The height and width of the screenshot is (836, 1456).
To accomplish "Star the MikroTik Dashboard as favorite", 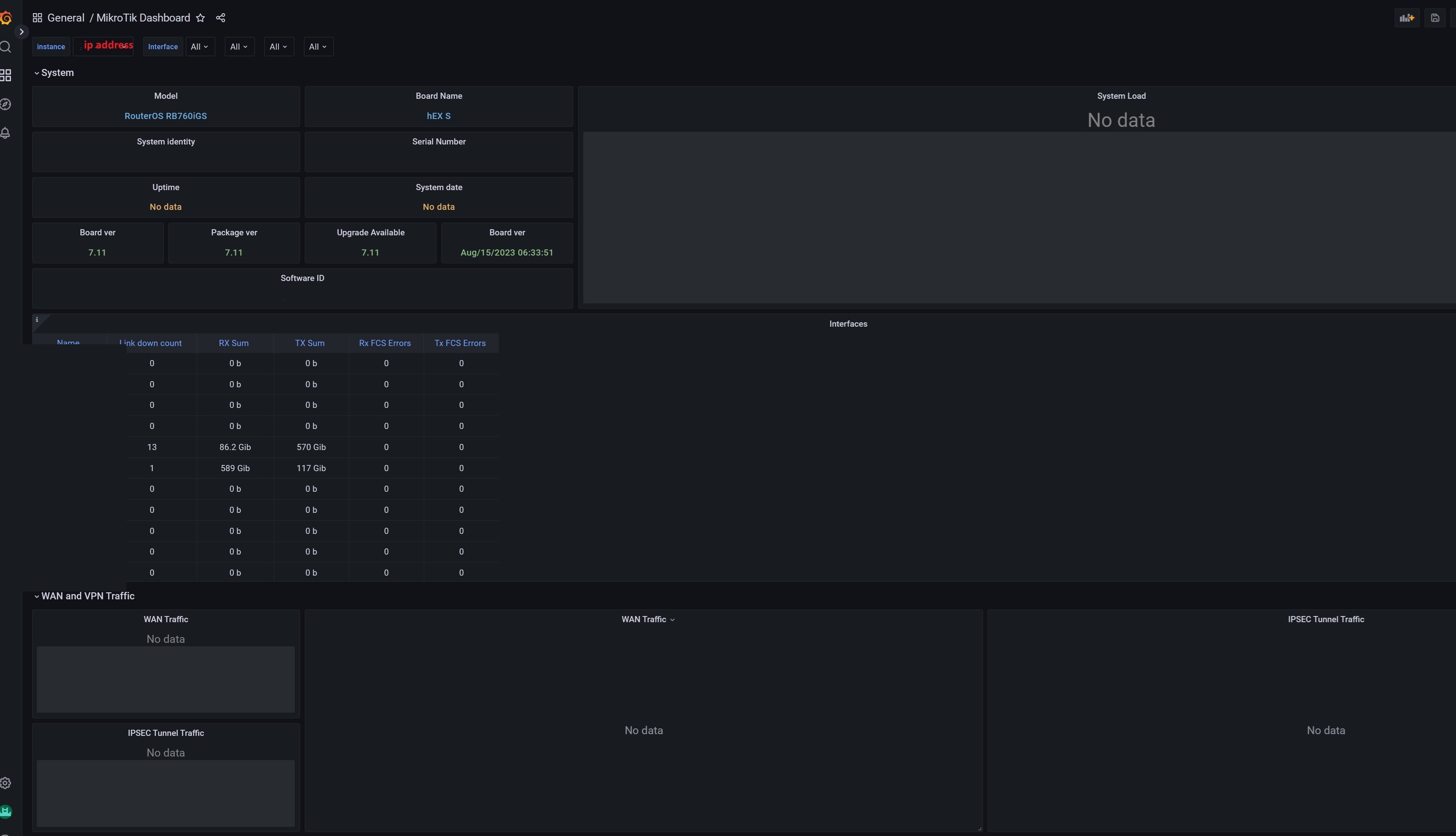I will [x=200, y=18].
